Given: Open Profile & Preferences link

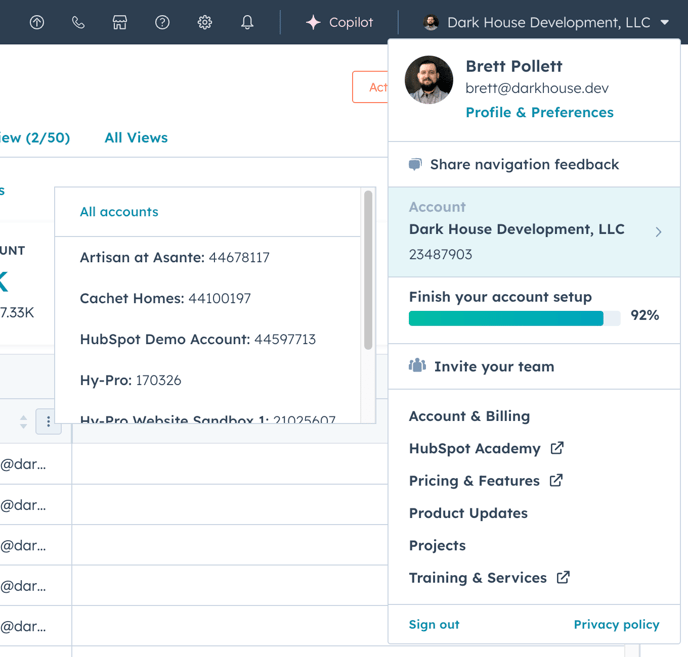Looking at the screenshot, I should coord(539,112).
